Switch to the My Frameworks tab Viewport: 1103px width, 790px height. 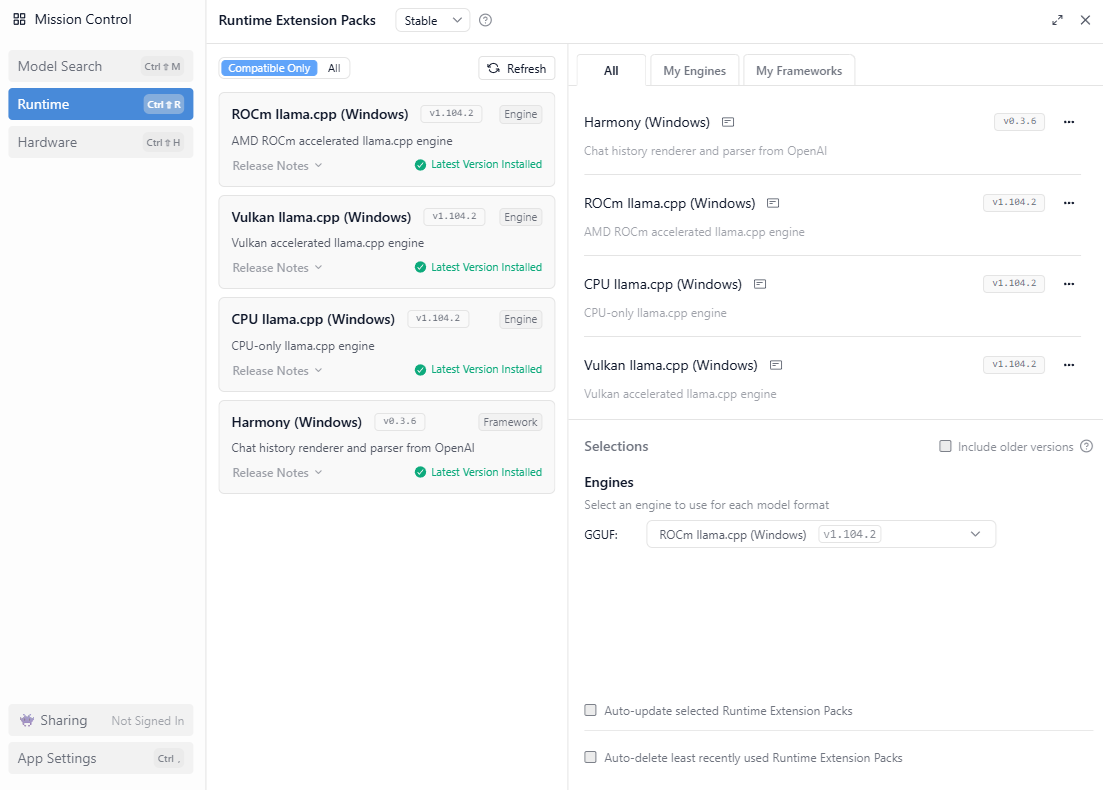(798, 71)
